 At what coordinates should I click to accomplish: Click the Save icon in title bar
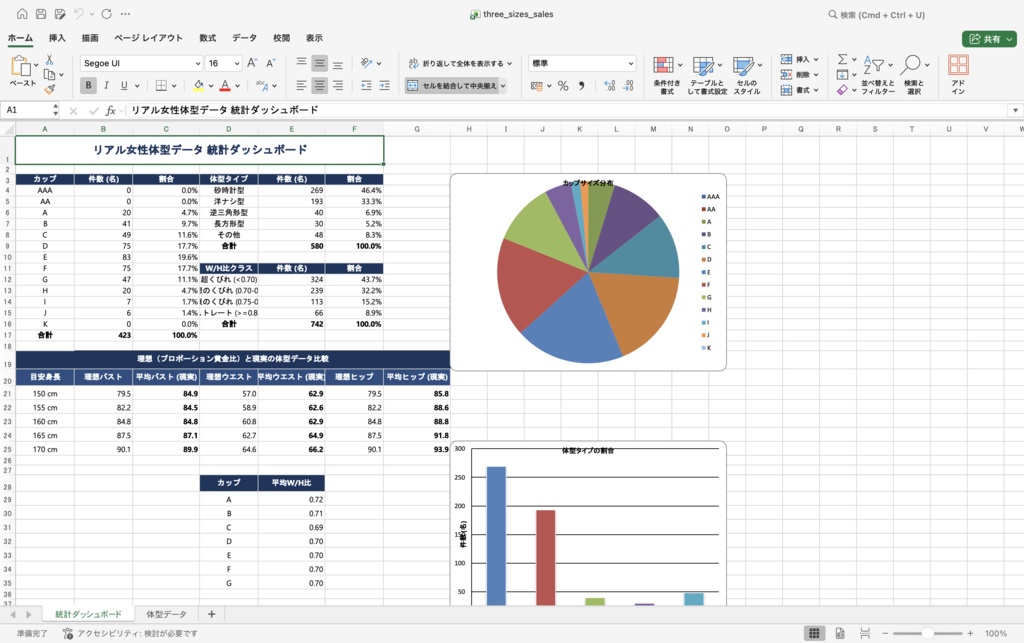(x=41, y=14)
